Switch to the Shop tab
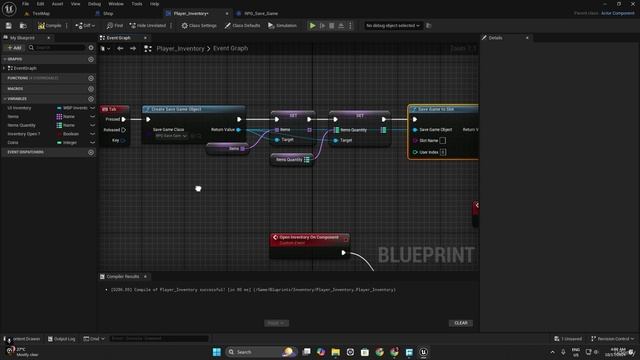The image size is (640, 360). pos(108,13)
